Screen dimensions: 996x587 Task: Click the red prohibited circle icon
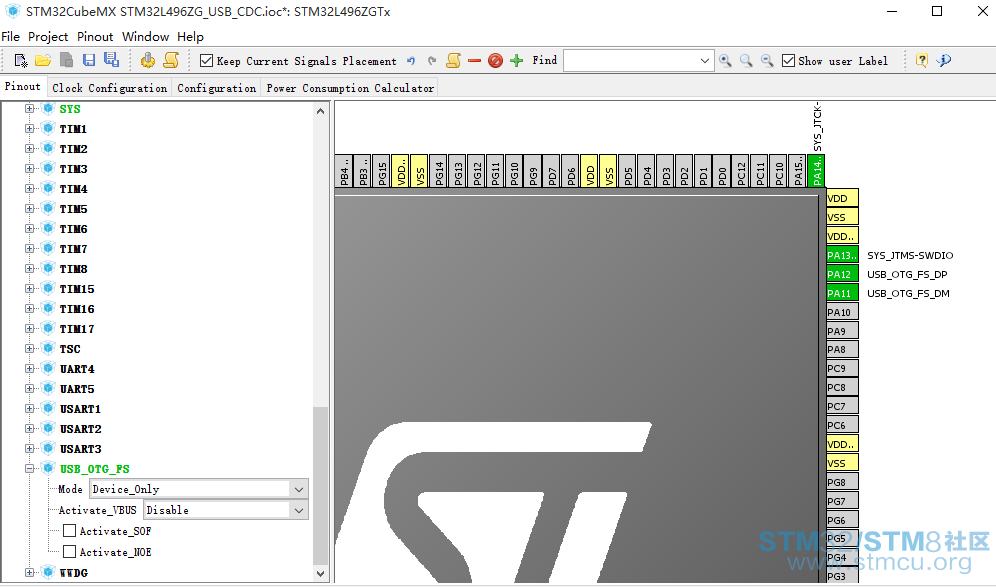pos(495,61)
